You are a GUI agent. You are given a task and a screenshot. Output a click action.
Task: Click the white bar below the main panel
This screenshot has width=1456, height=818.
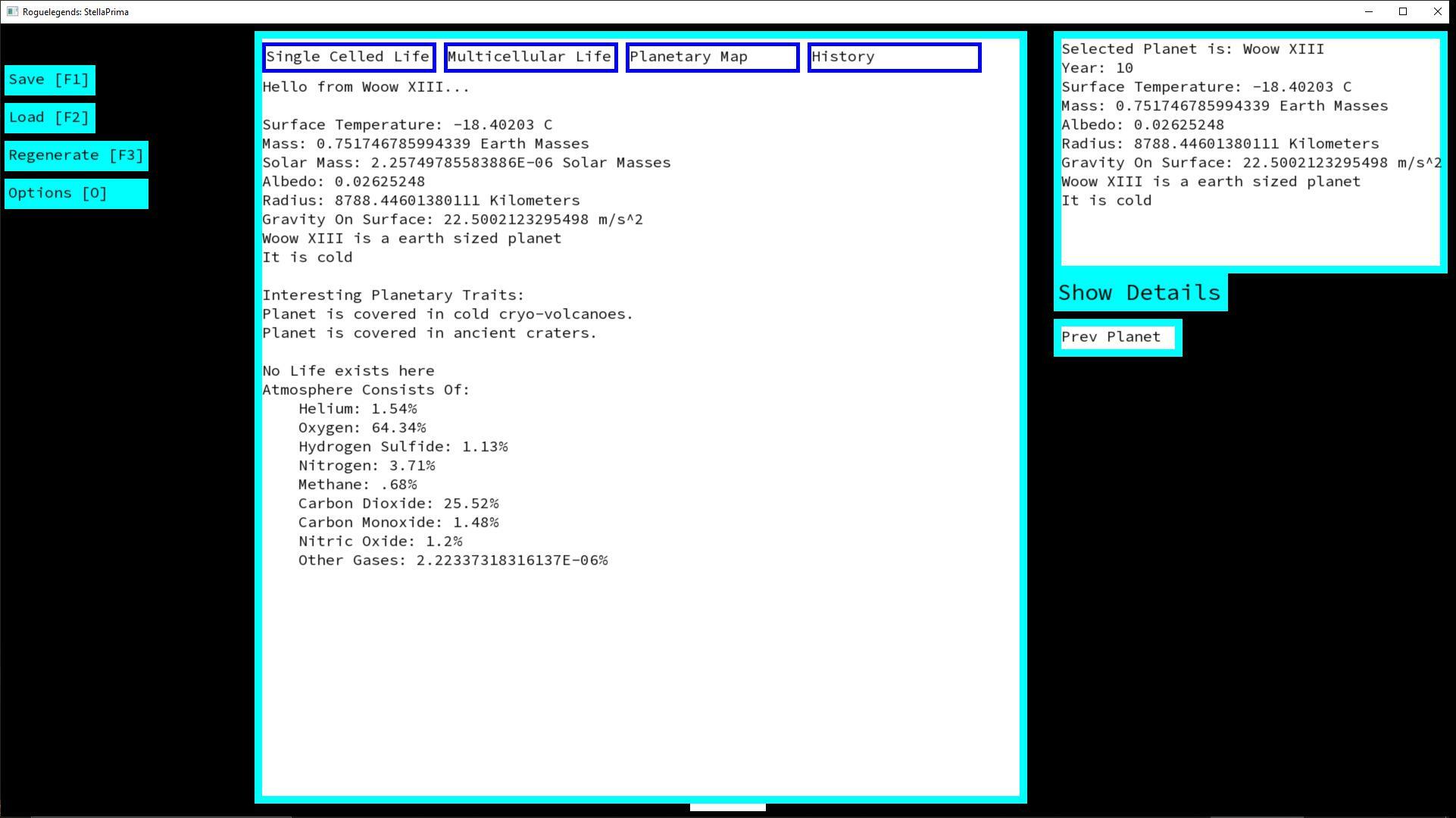coord(727,807)
